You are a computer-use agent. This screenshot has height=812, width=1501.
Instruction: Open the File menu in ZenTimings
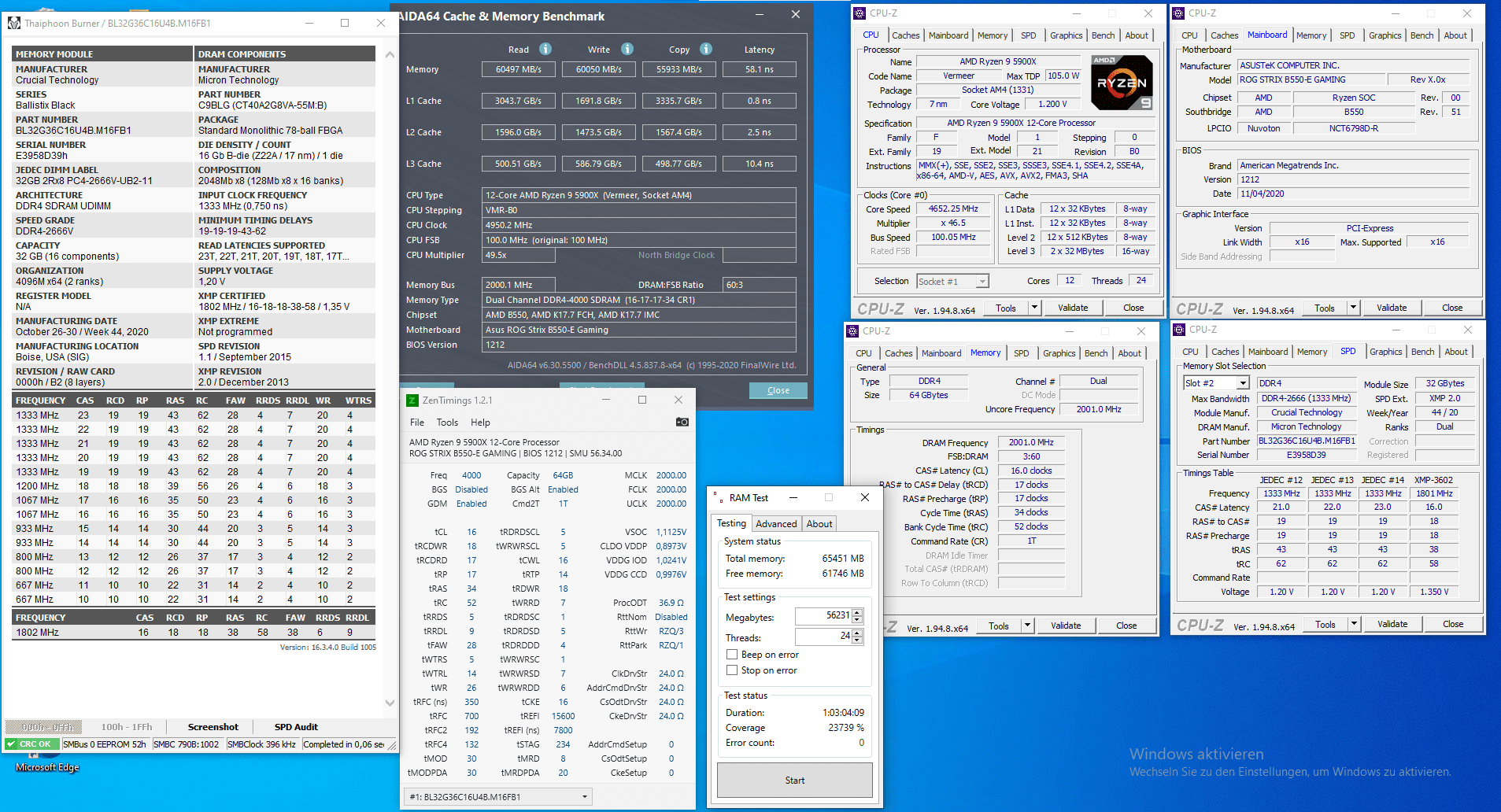(x=417, y=423)
